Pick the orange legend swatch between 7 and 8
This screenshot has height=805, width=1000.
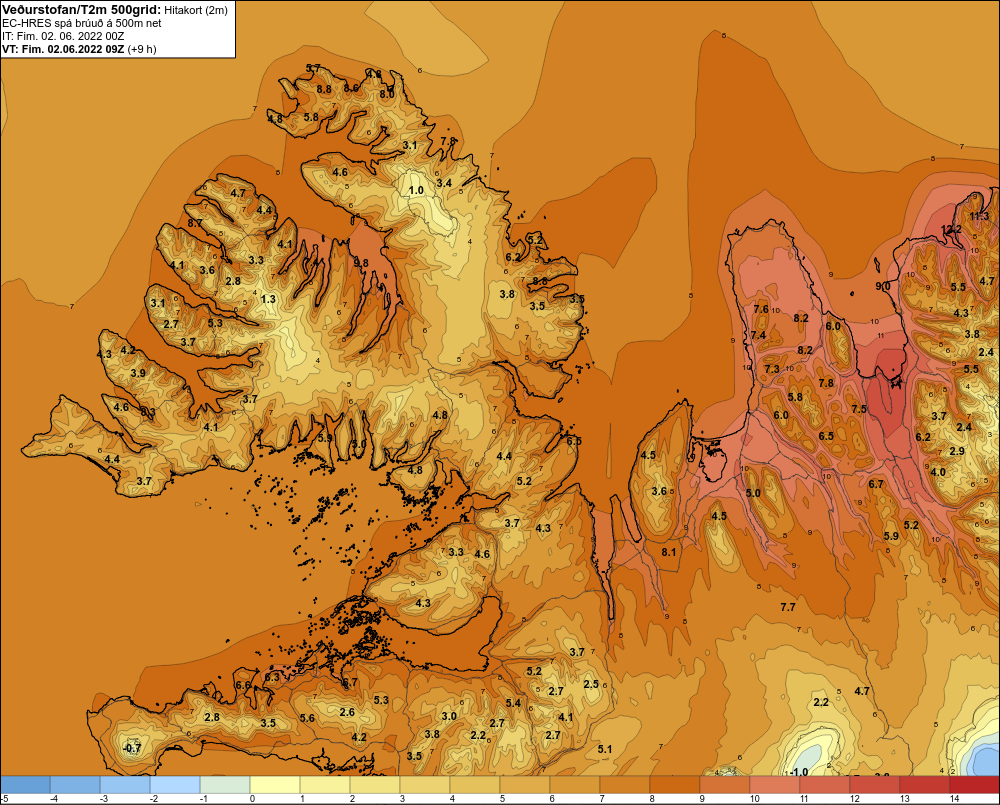tap(625, 785)
